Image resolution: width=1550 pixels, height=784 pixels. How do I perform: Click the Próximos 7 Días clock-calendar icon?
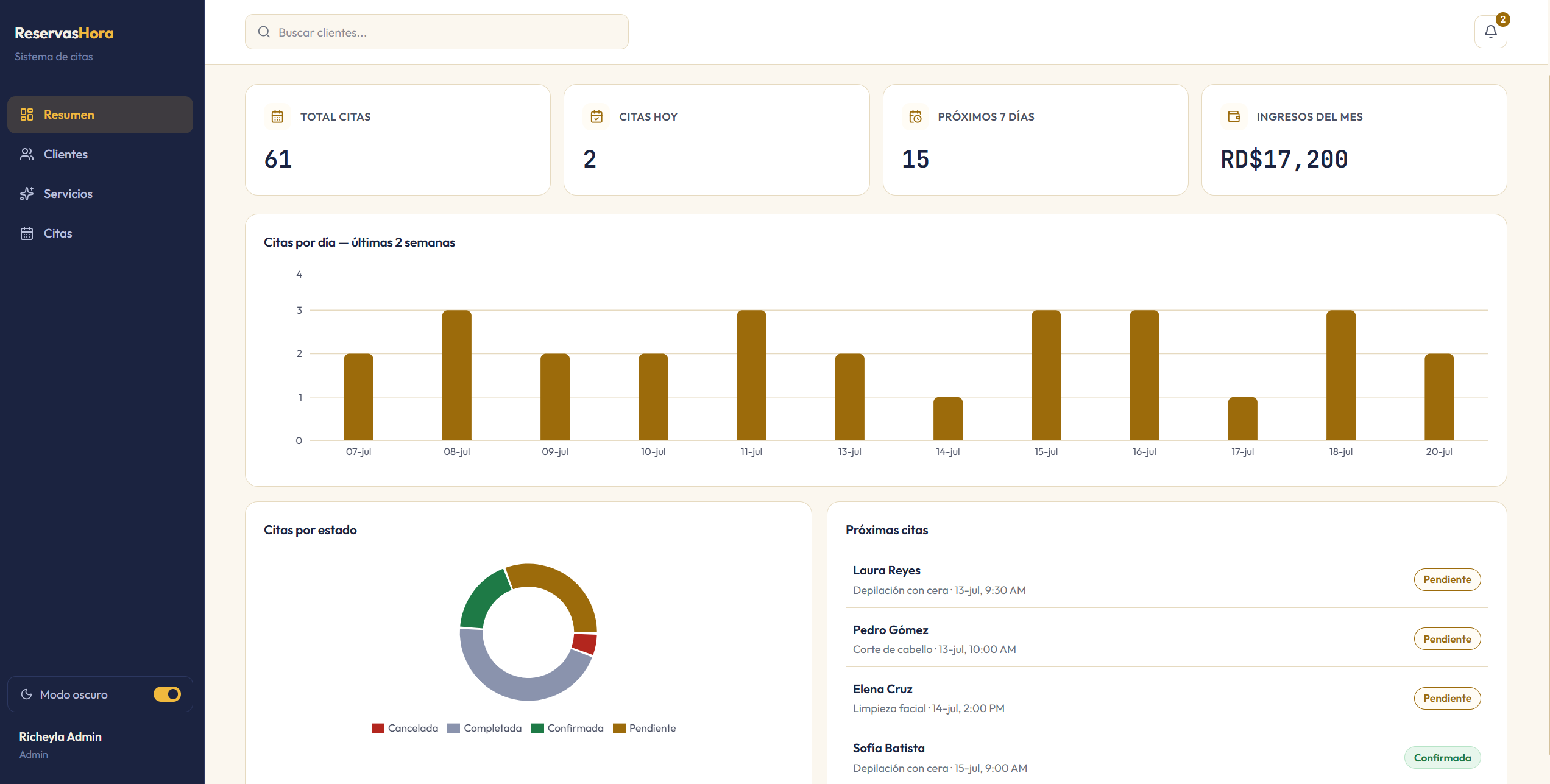[x=915, y=116]
